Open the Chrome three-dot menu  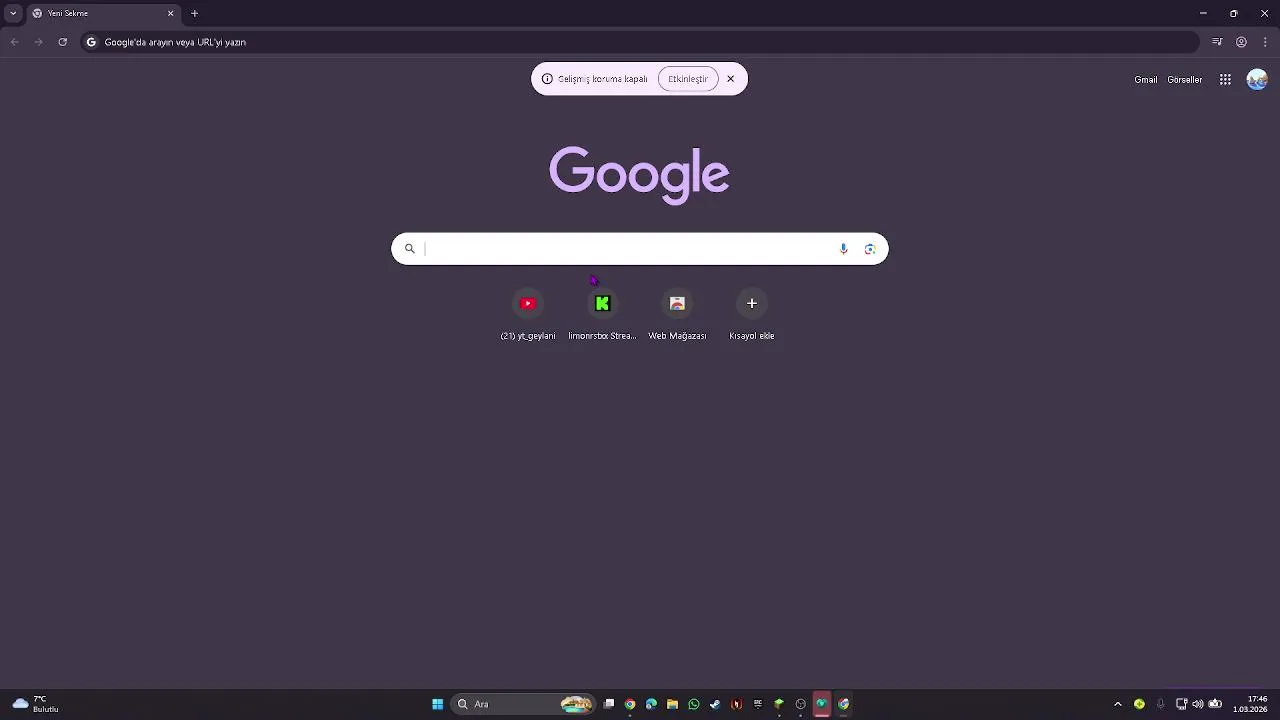click(1265, 42)
